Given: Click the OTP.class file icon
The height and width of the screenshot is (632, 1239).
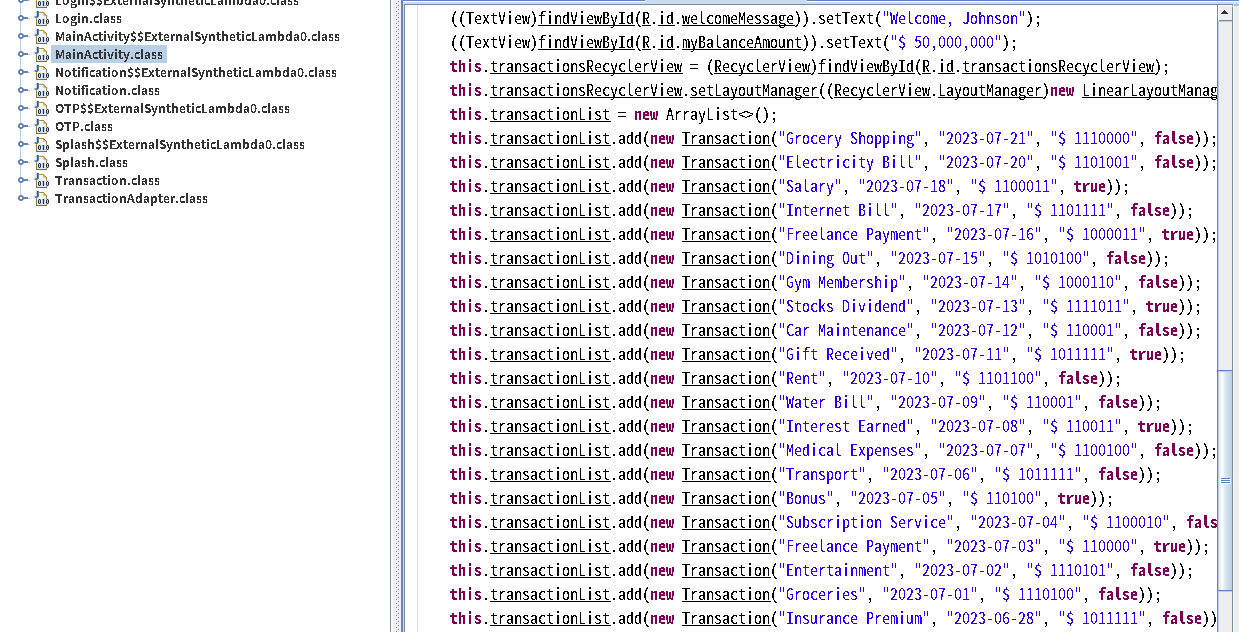Looking at the screenshot, I should (x=41, y=127).
